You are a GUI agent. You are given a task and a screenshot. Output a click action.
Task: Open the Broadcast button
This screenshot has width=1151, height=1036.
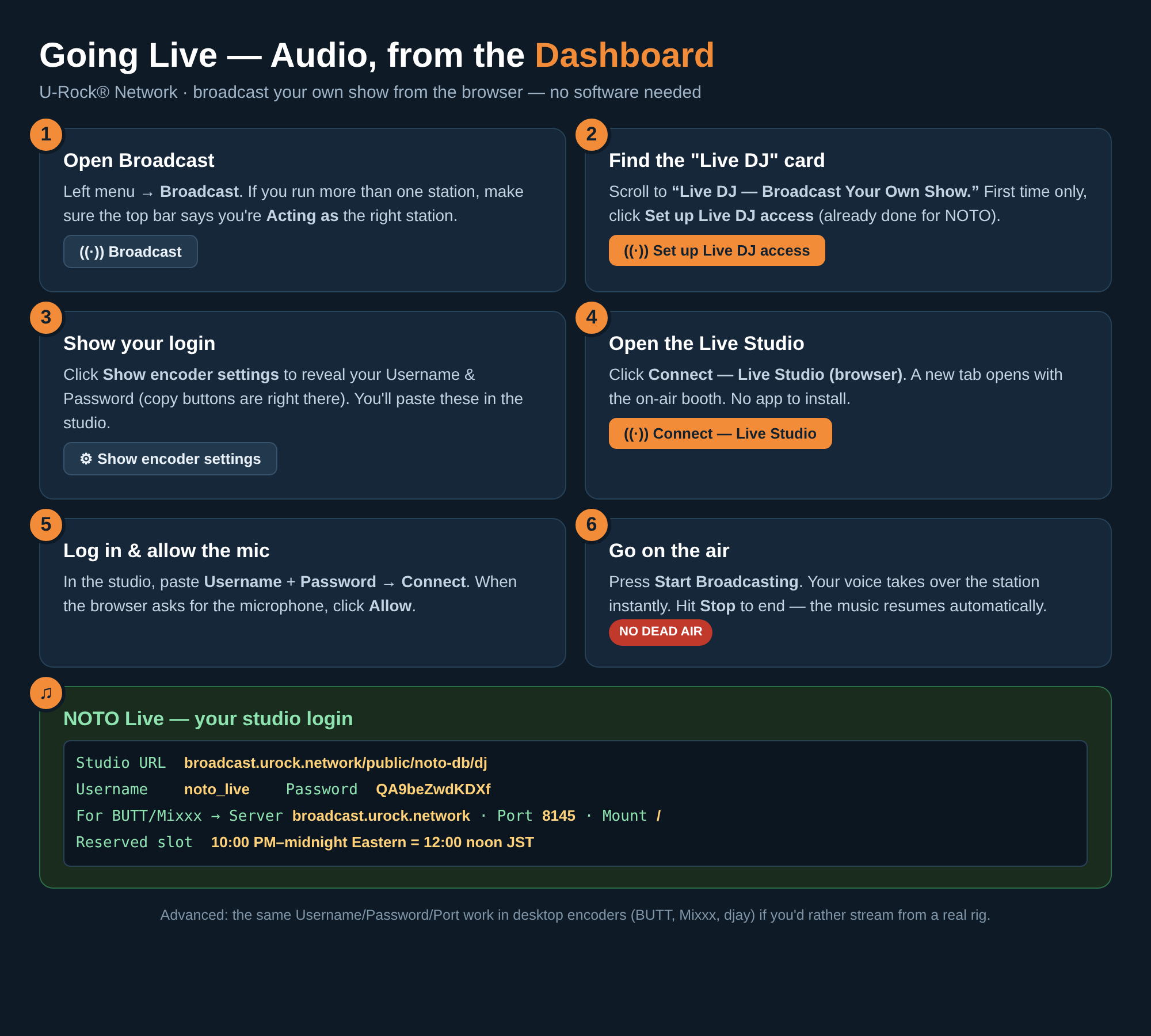point(131,252)
